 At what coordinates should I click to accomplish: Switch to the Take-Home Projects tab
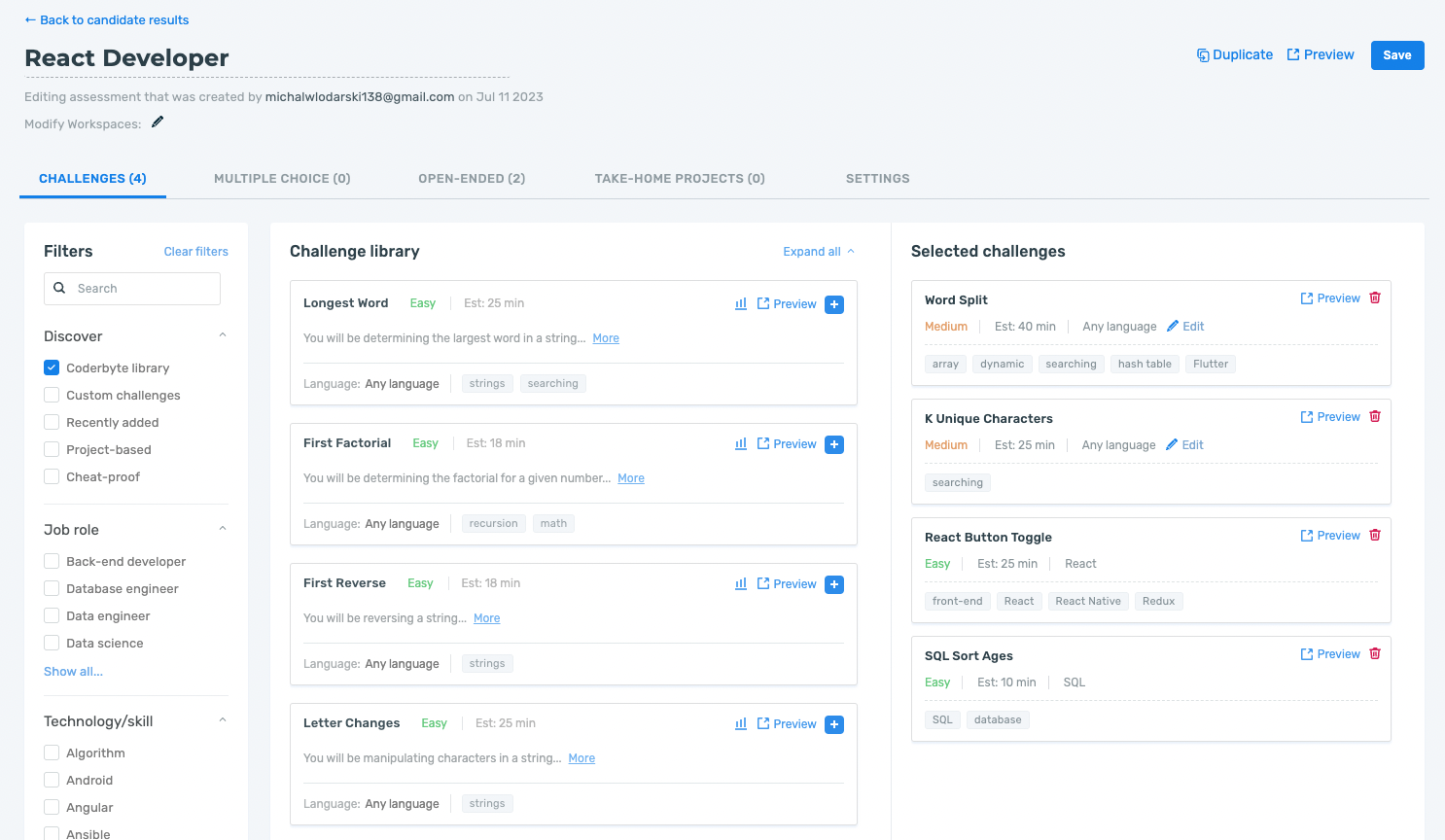[680, 179]
